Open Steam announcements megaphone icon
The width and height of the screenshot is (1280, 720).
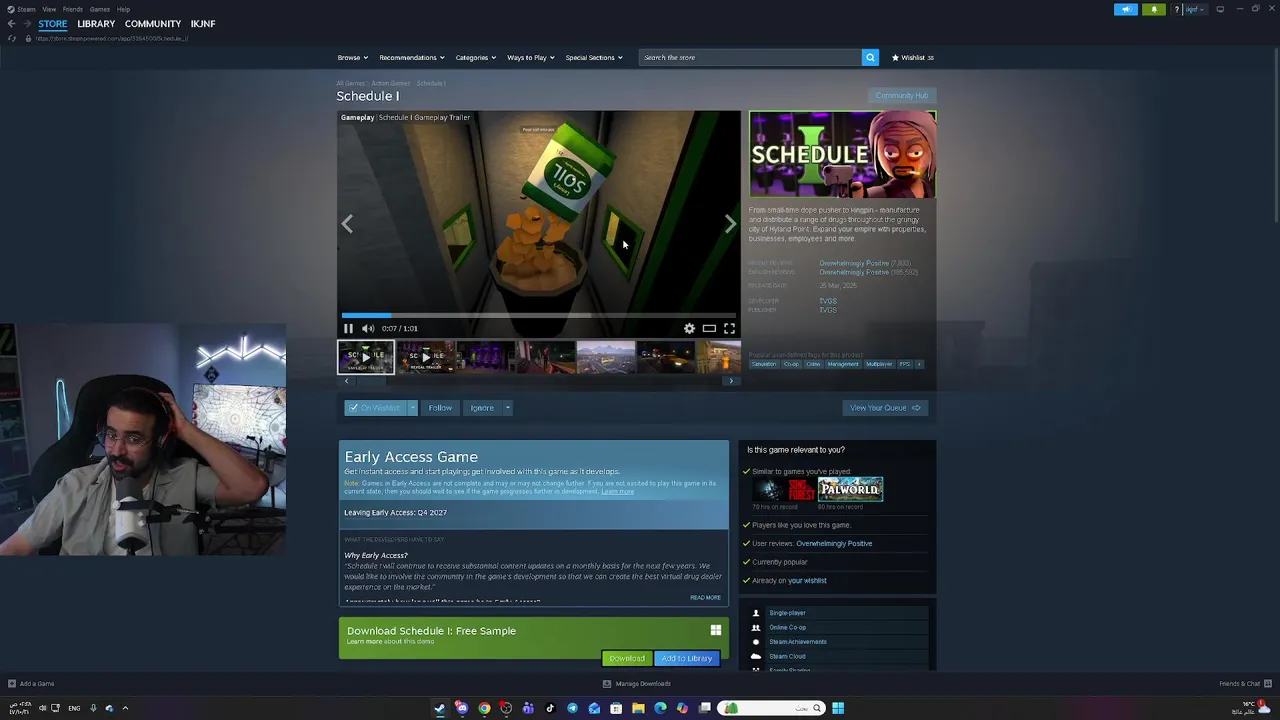[1126, 9]
